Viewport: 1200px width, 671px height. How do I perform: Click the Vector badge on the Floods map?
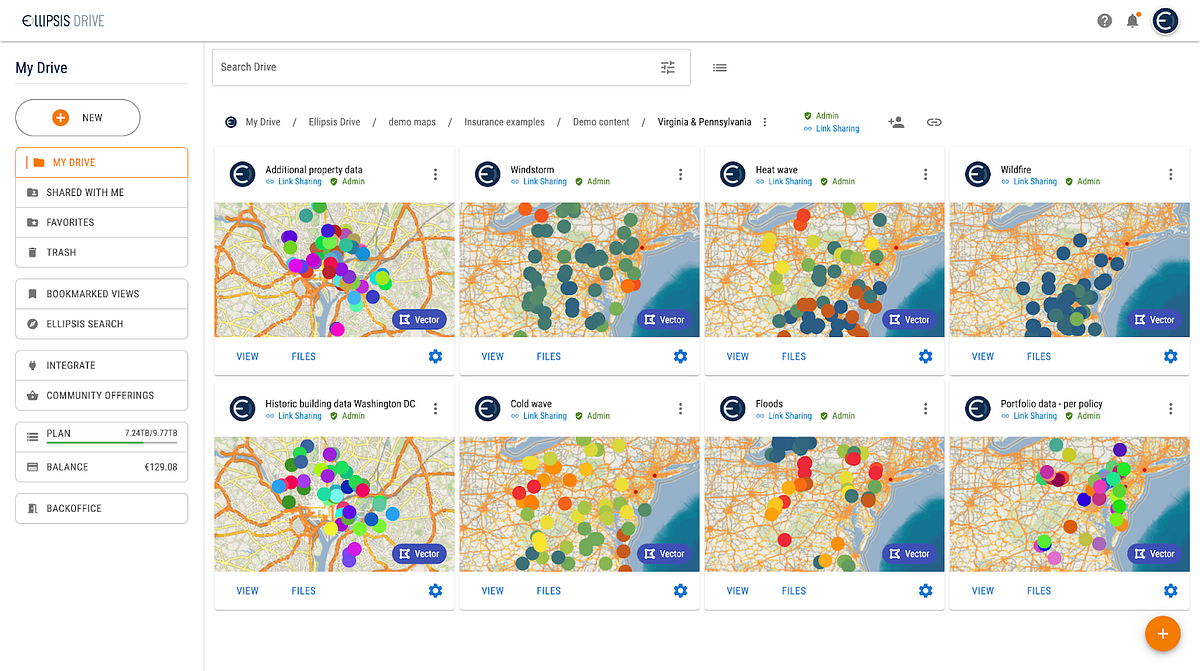(x=909, y=553)
